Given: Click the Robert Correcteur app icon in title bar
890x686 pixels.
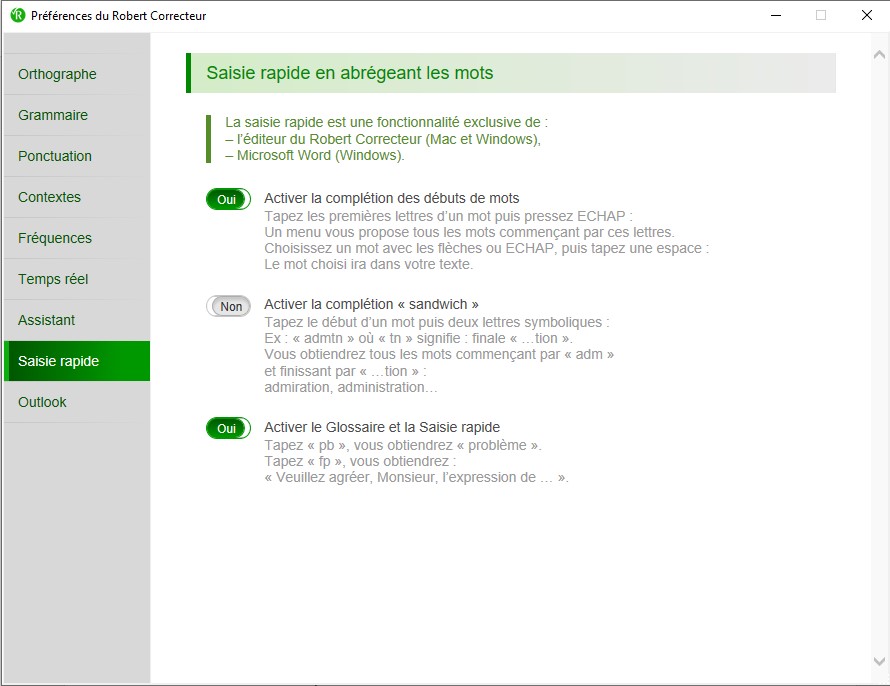Looking at the screenshot, I should (x=18, y=15).
